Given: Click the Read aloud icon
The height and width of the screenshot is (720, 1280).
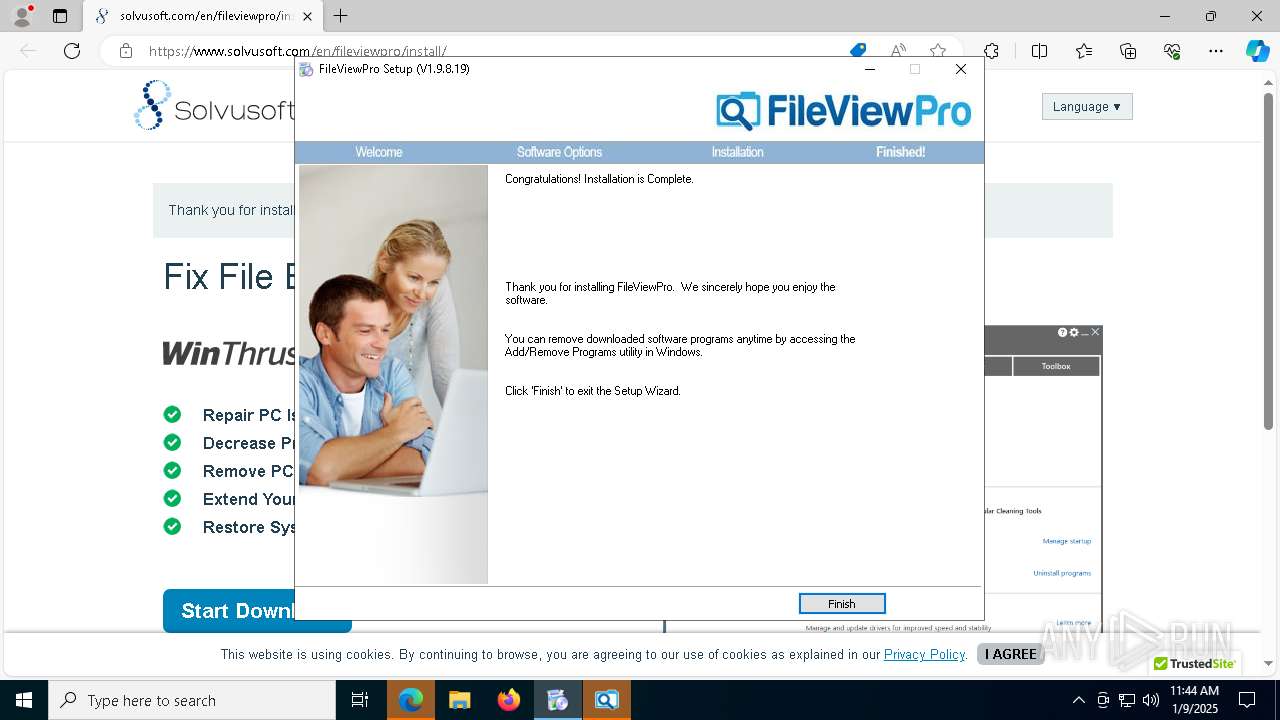Looking at the screenshot, I should [898, 51].
